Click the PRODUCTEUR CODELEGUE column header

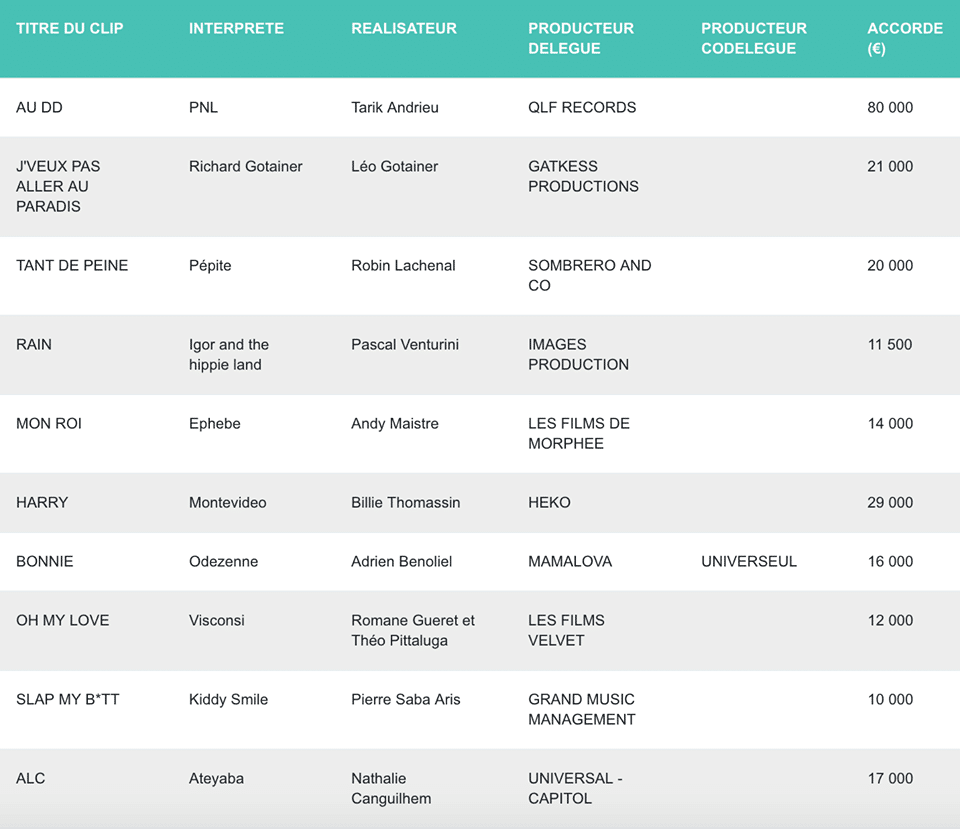point(754,38)
